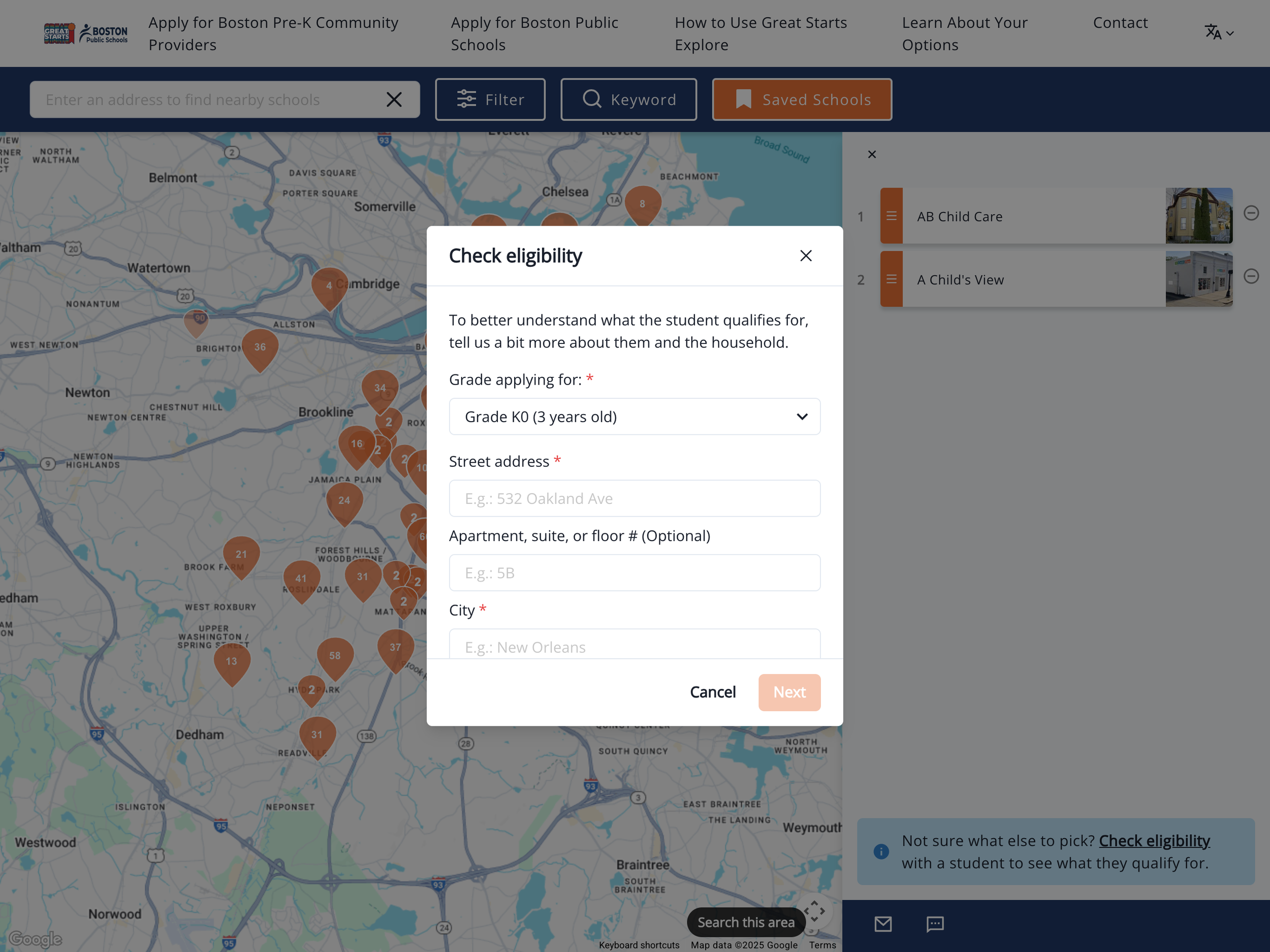Click Apply for Boston Public Schools
Image resolution: width=1270 pixels, height=952 pixels.
534,34
